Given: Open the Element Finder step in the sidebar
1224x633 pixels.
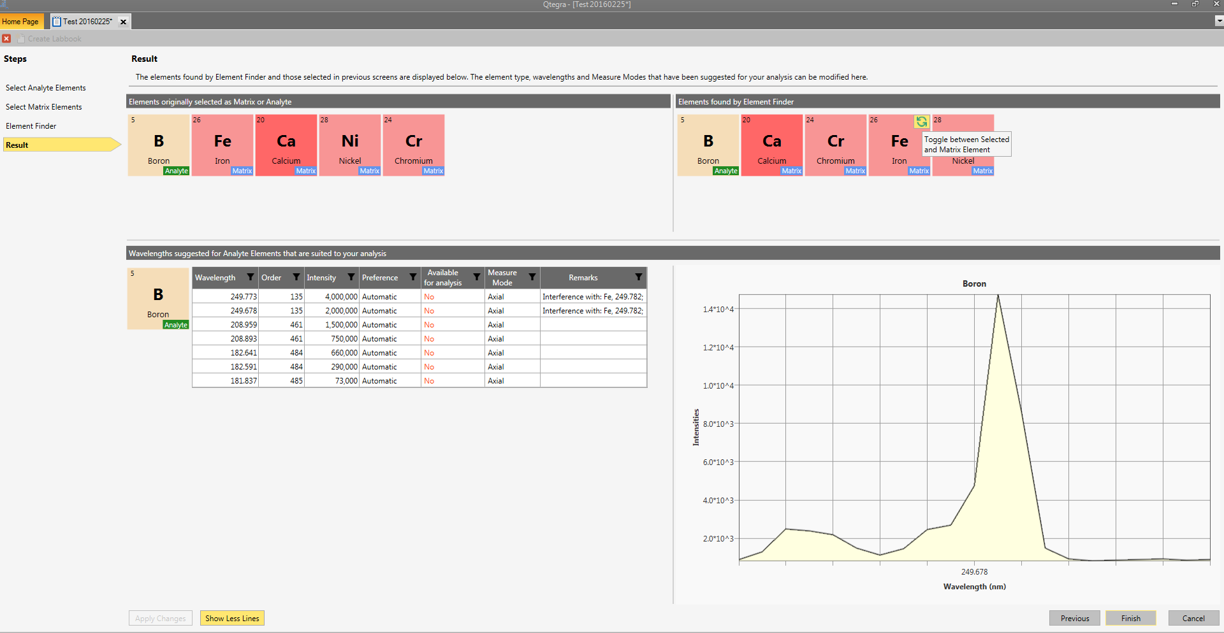Looking at the screenshot, I should 32,126.
